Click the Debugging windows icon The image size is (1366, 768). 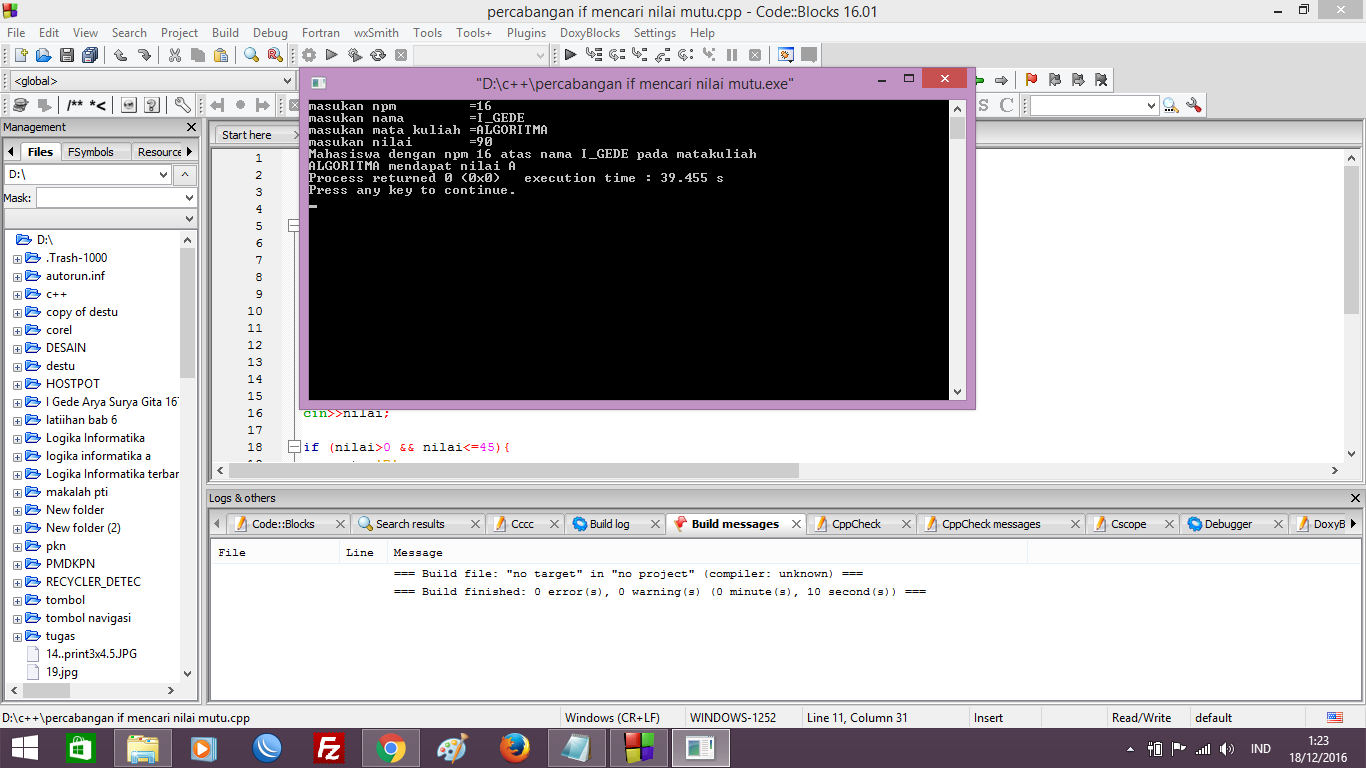pyautogui.click(x=786, y=55)
